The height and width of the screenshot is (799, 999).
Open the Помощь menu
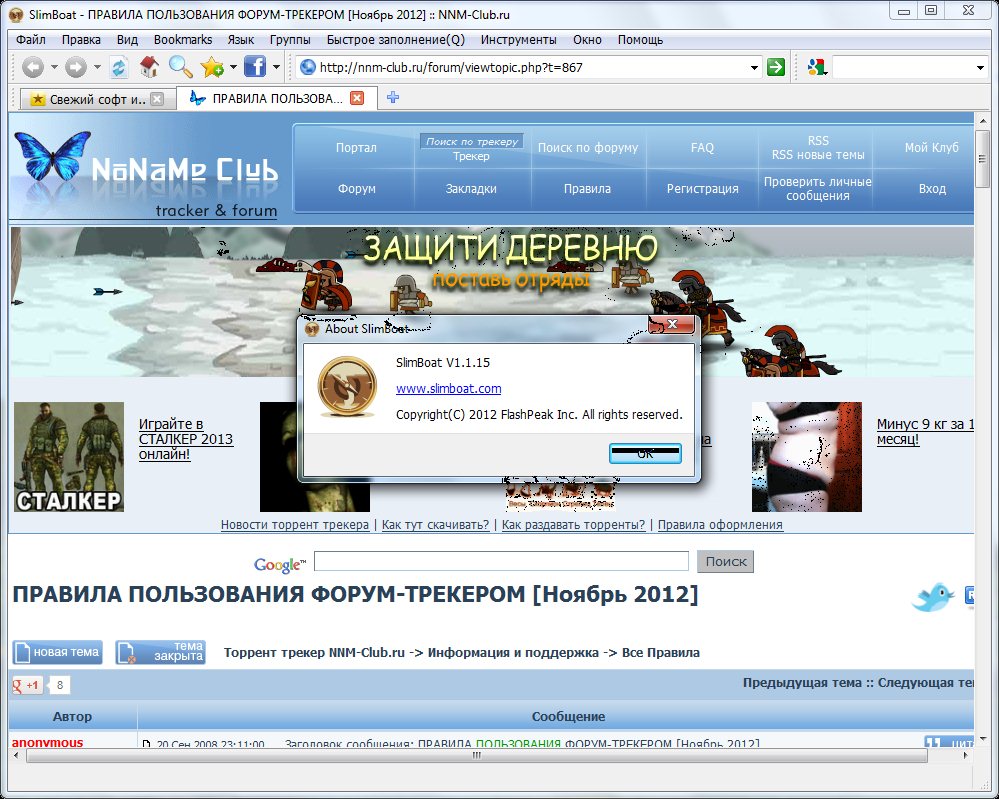pos(640,40)
